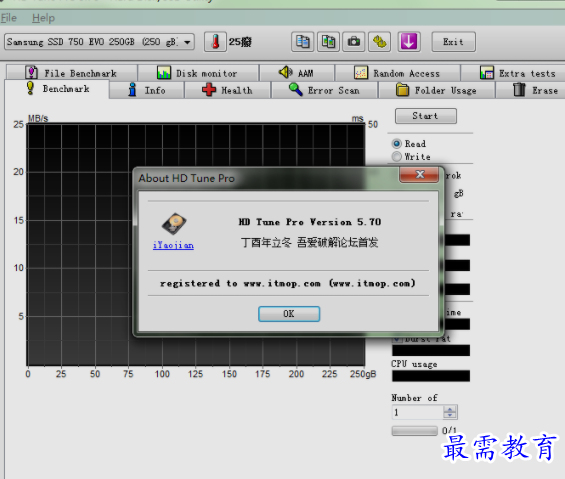Screen dimensions: 565x479
Task: Select the Read radio button
Action: [397, 143]
